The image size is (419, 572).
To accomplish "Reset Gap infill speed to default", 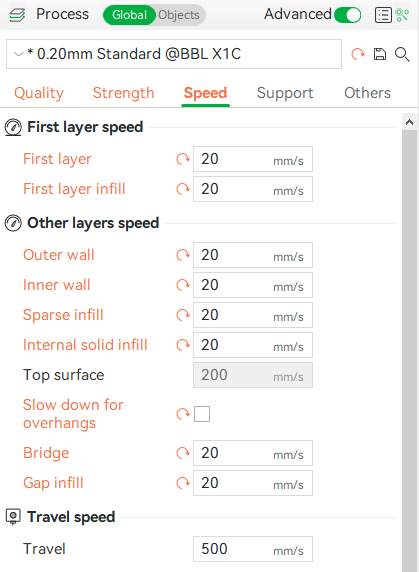I will pyautogui.click(x=183, y=483).
